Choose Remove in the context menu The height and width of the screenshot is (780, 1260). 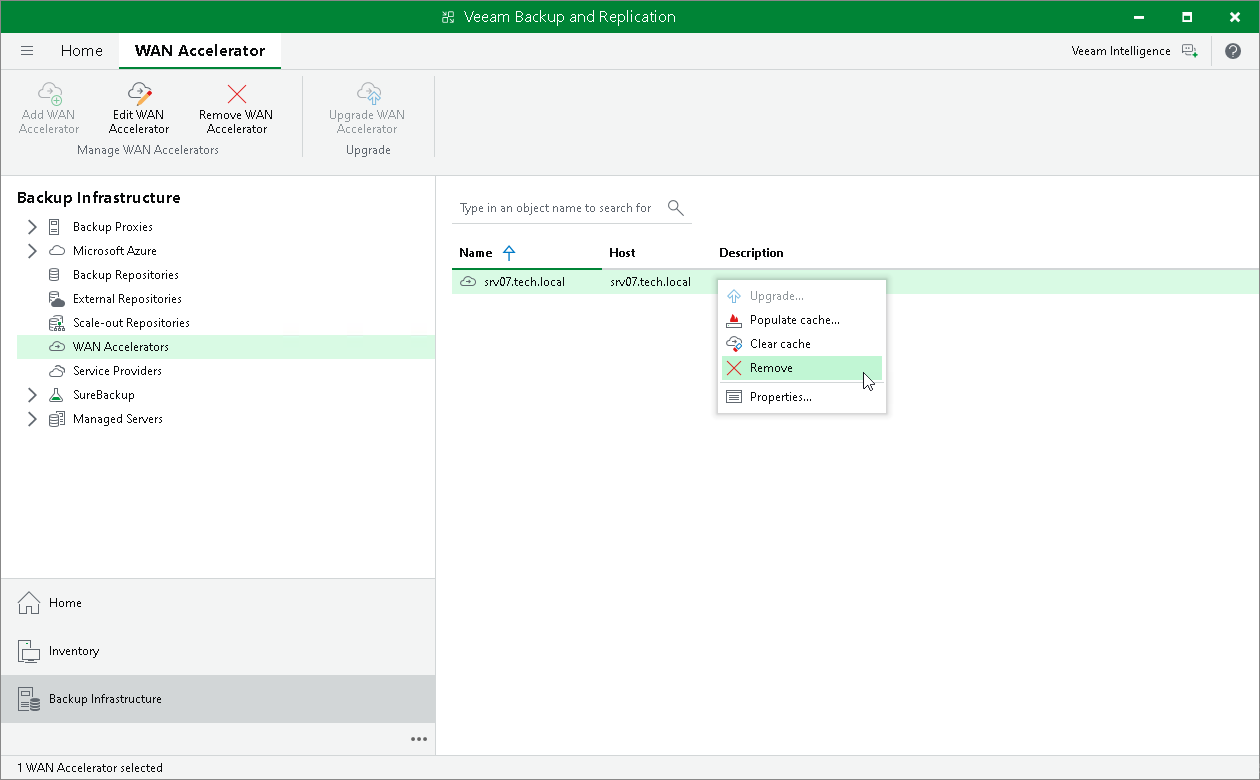[x=802, y=368]
